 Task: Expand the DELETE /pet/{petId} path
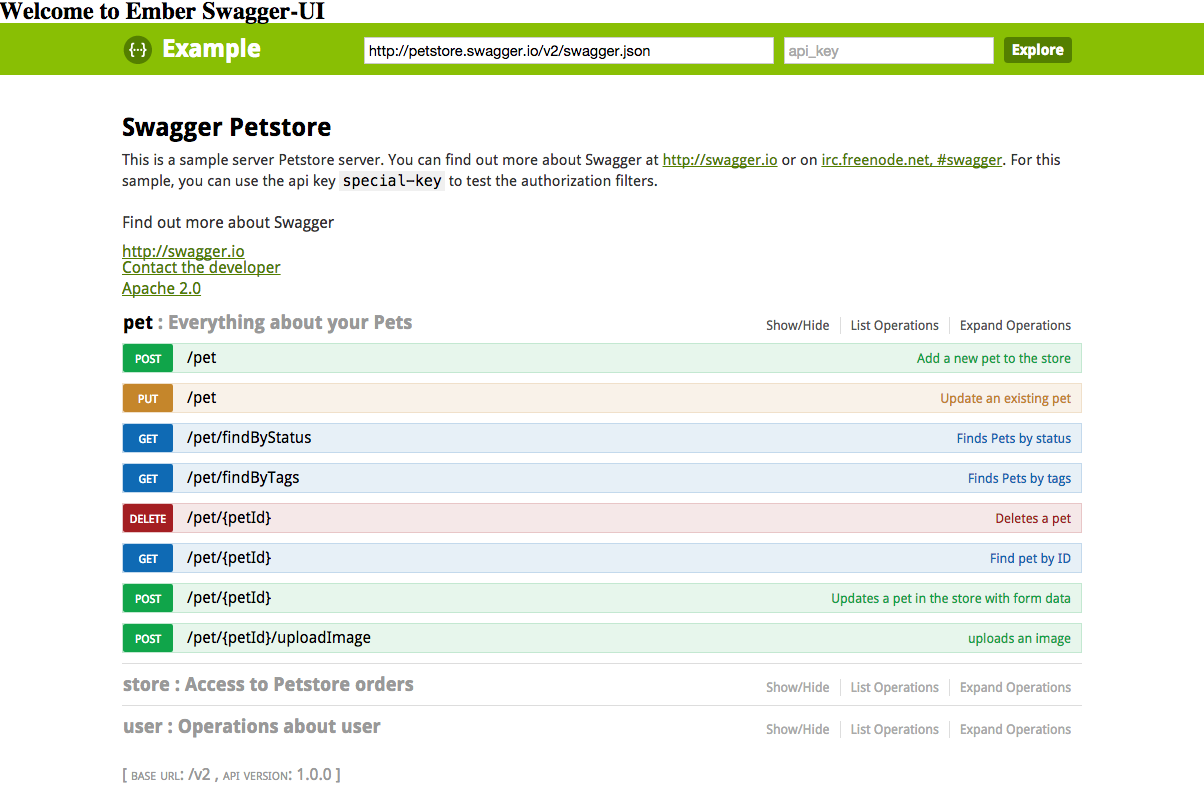pyautogui.click(x=229, y=518)
